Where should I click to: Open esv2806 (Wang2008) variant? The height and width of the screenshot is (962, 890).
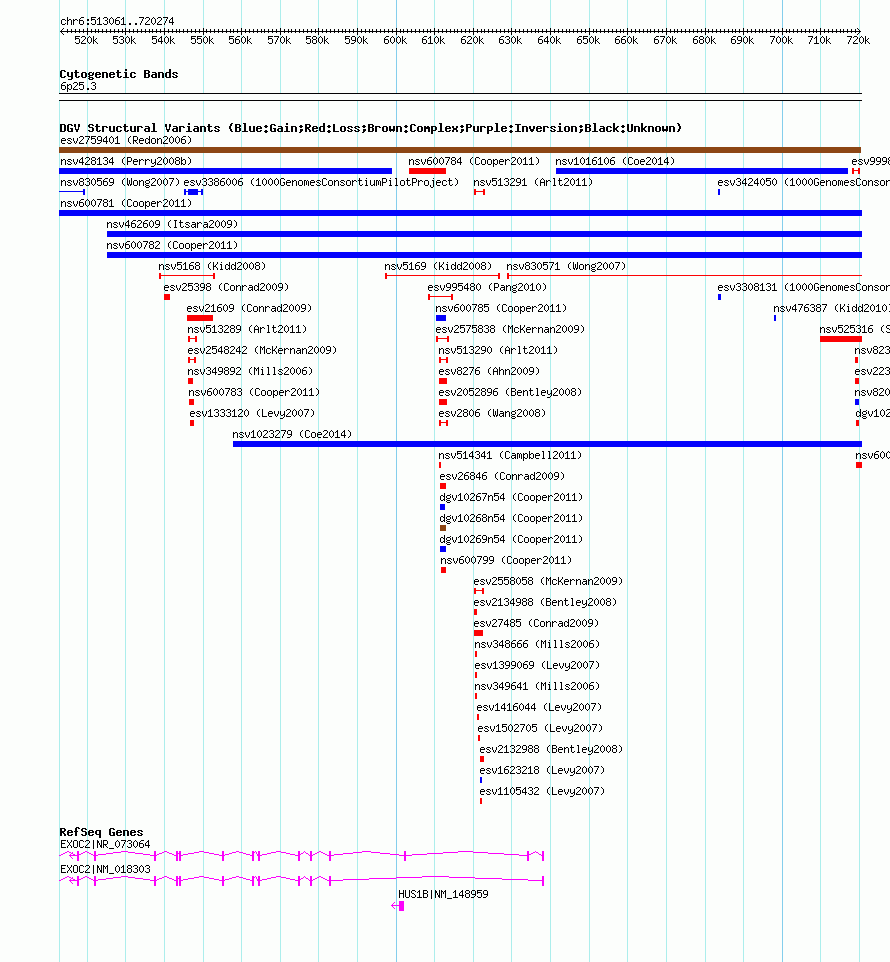click(492, 414)
